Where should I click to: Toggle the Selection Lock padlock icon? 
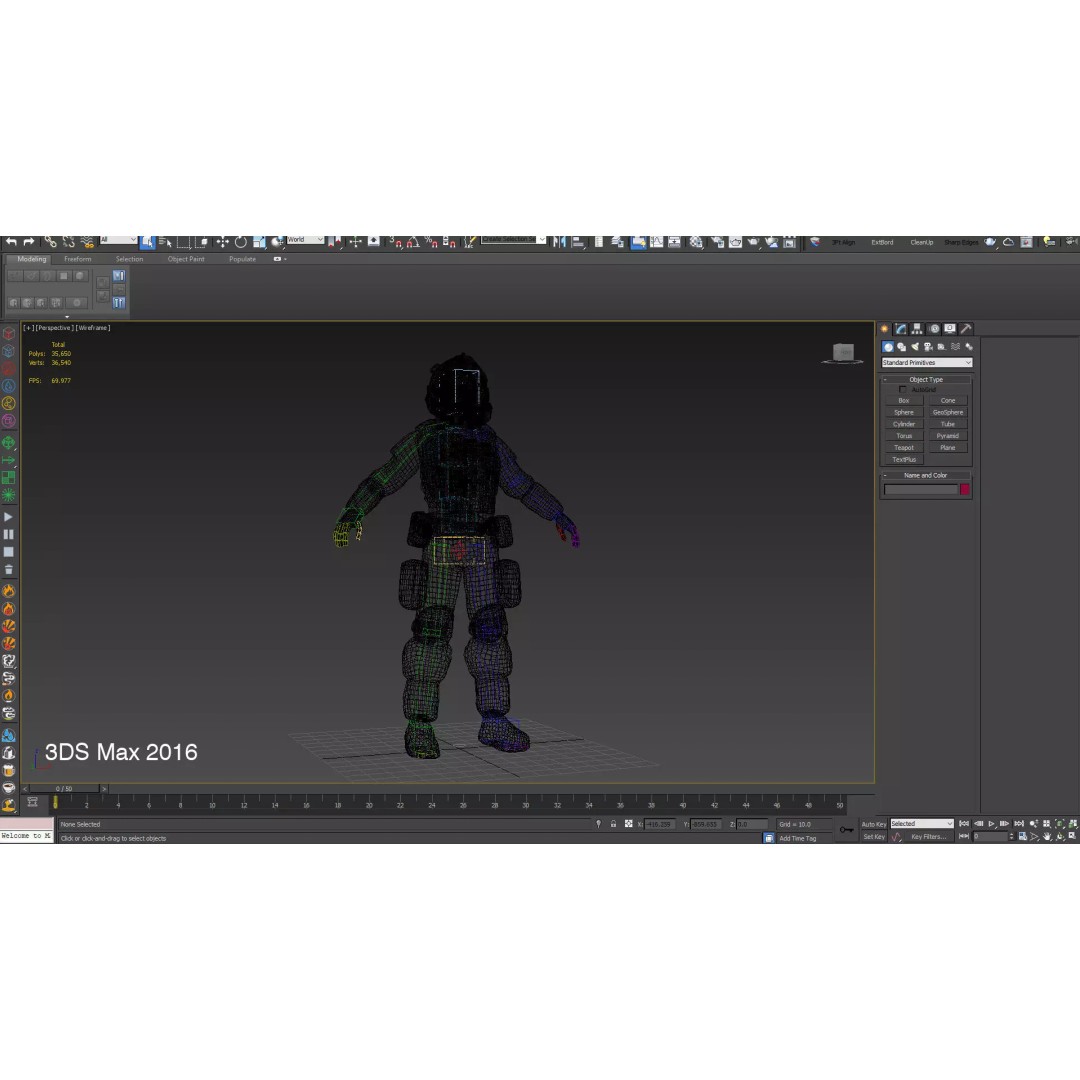click(613, 824)
